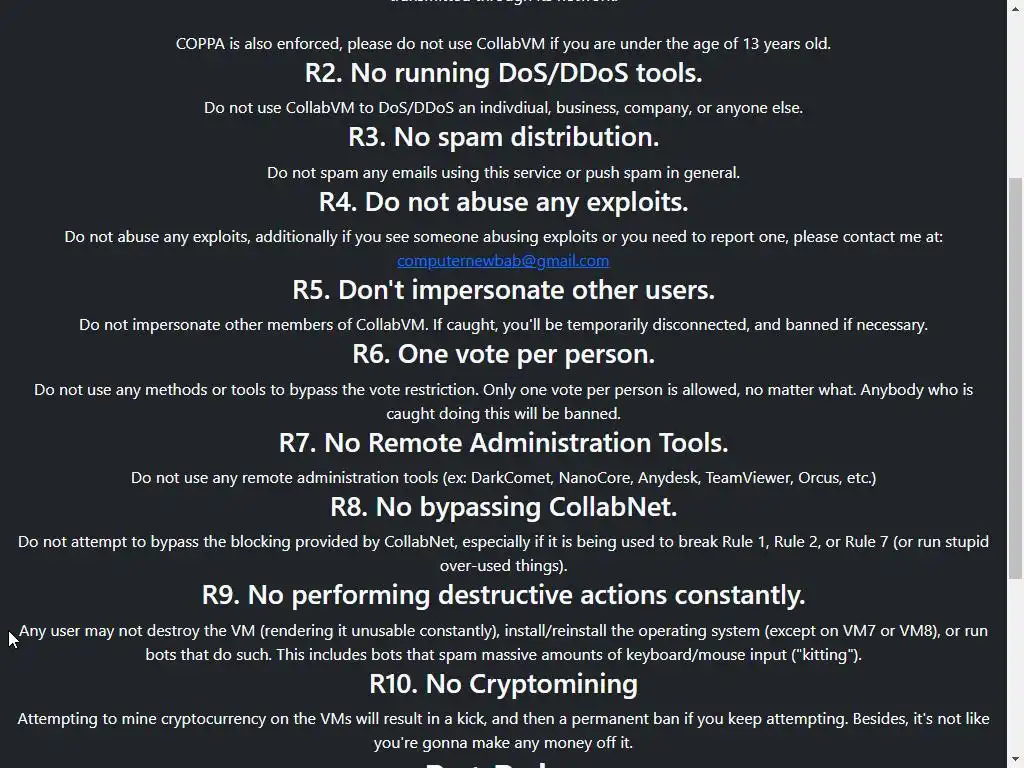
Task: Click the 'R5. Don't impersonate other users.' heading
Action: point(503,290)
